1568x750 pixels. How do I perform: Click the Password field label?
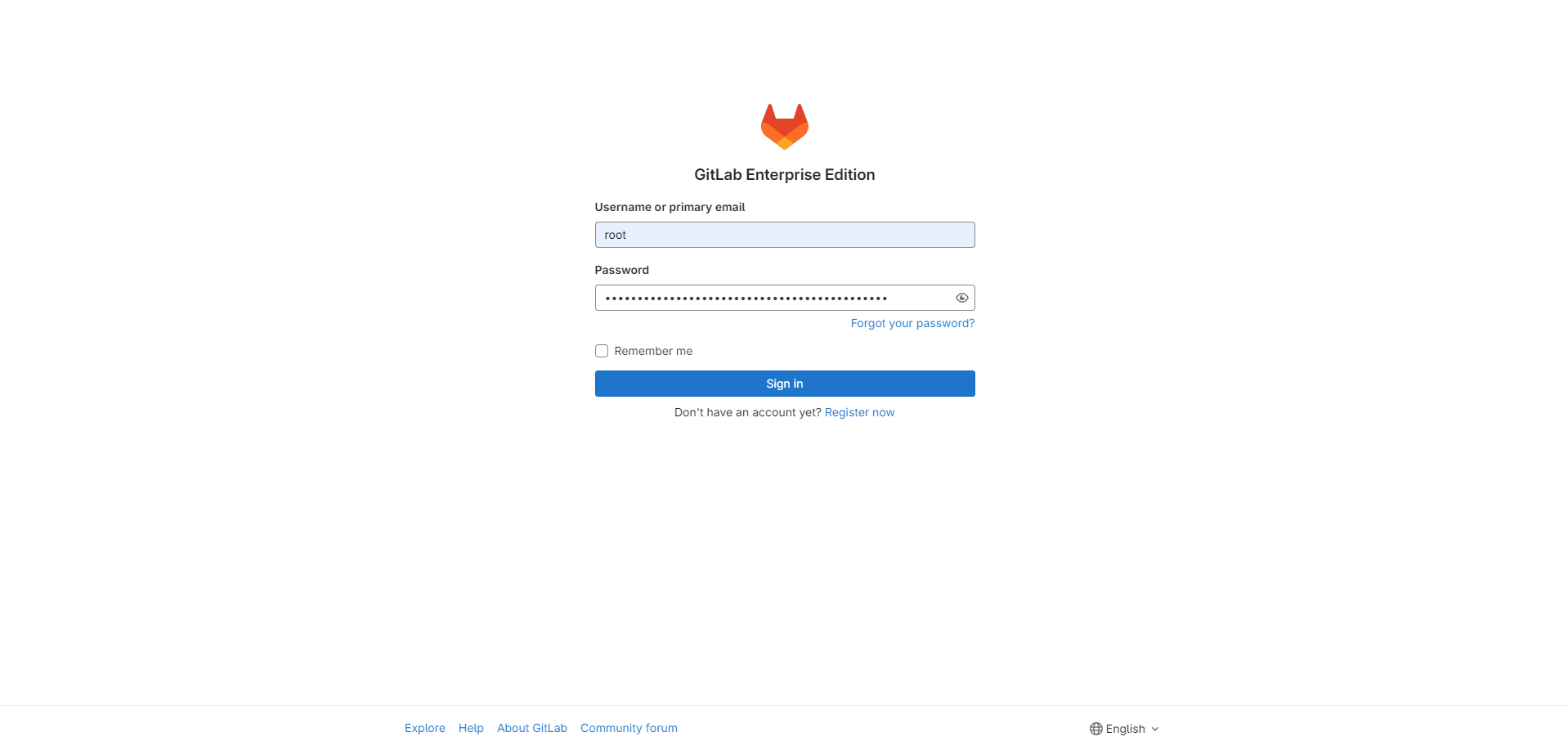pos(621,270)
